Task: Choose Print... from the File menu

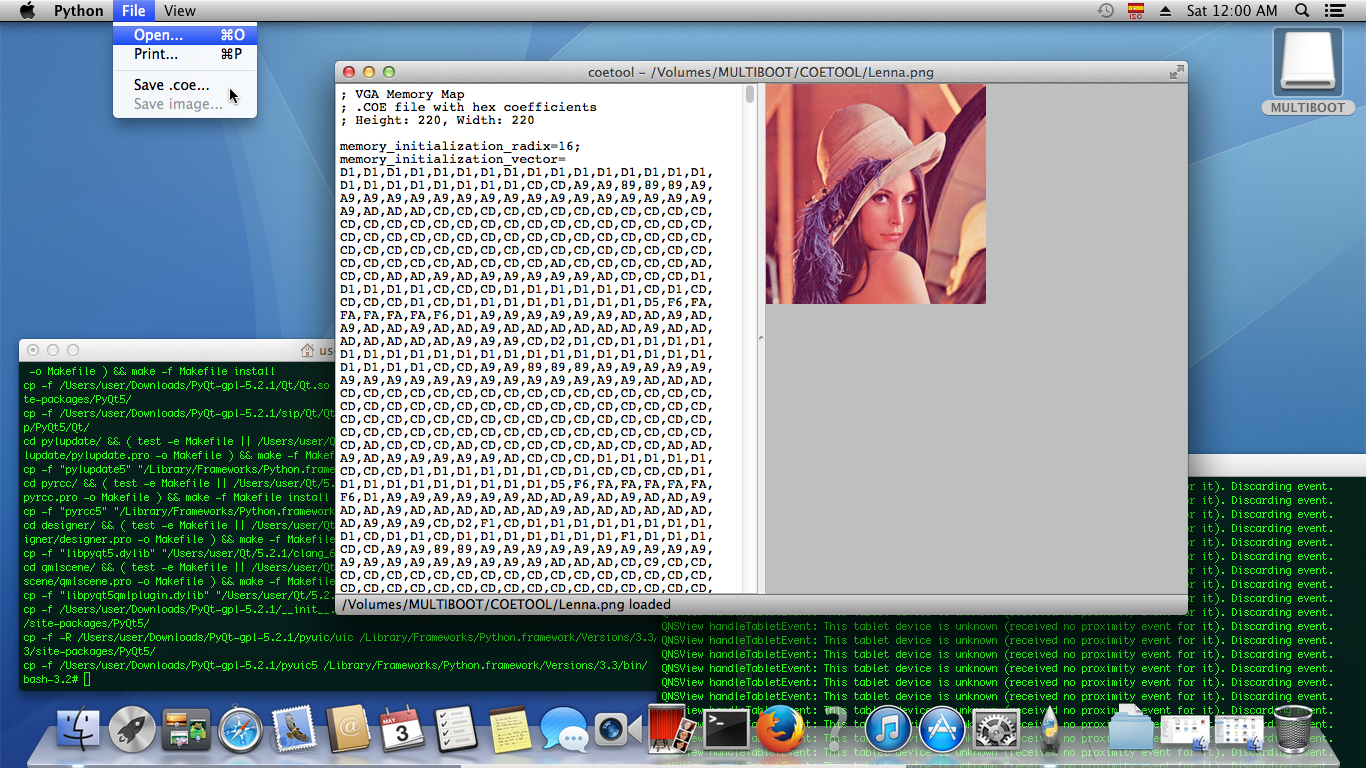Action: [x=157, y=54]
